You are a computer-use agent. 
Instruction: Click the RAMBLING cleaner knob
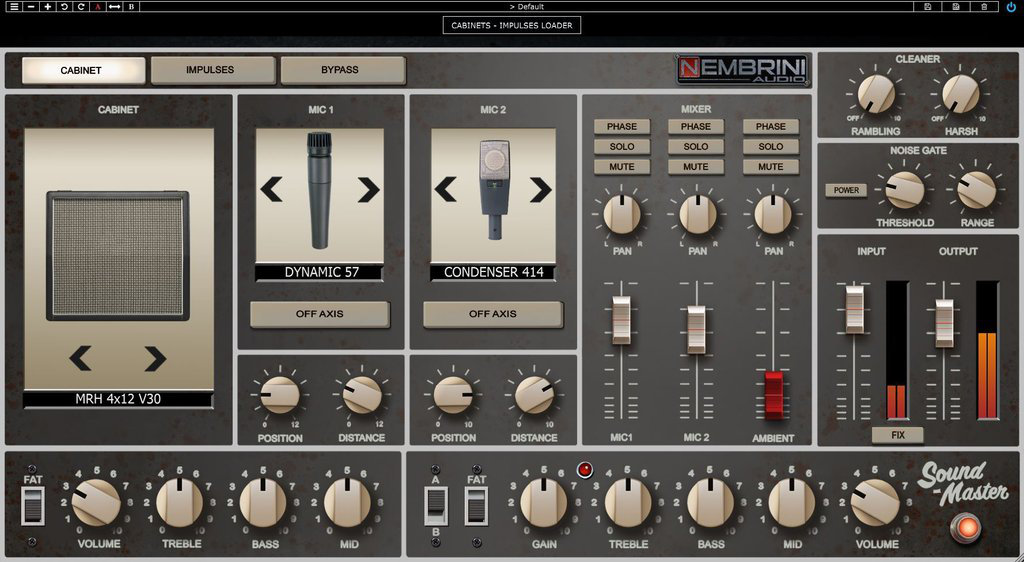click(x=876, y=93)
